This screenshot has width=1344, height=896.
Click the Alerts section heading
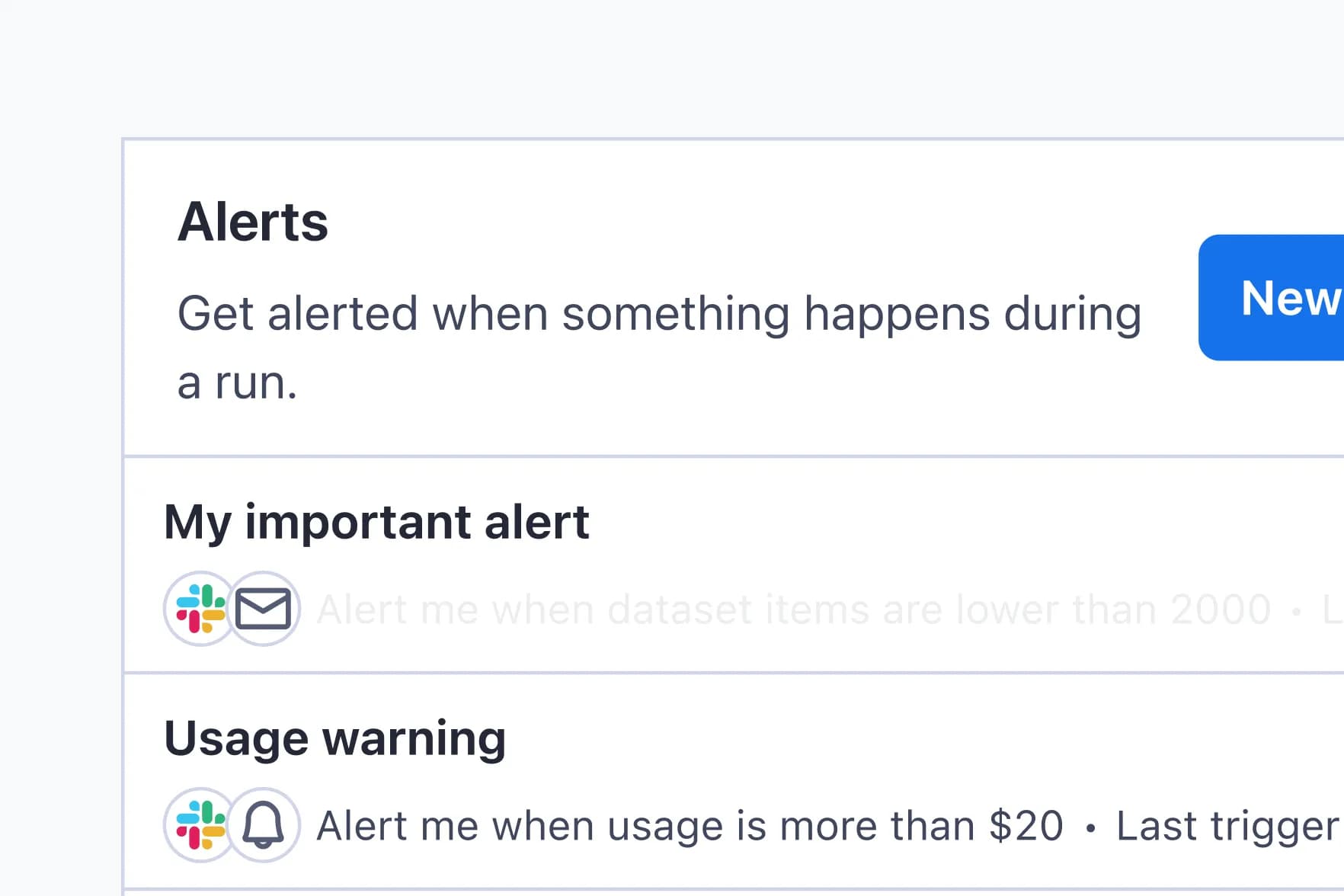[252, 222]
